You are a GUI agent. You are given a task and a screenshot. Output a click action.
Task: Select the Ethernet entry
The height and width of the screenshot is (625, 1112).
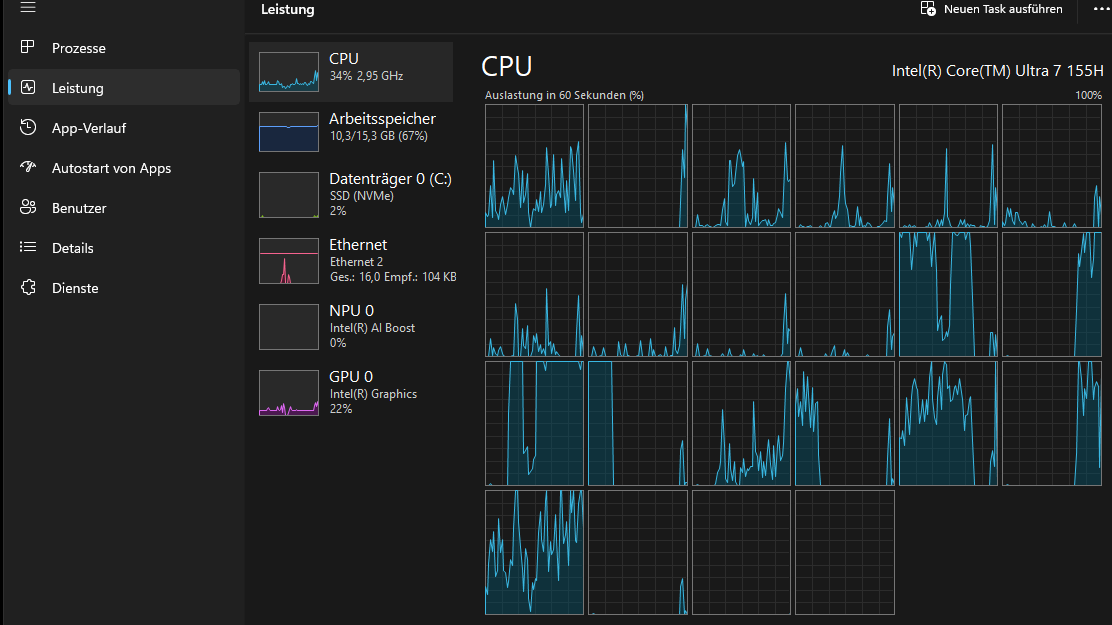tap(351, 260)
